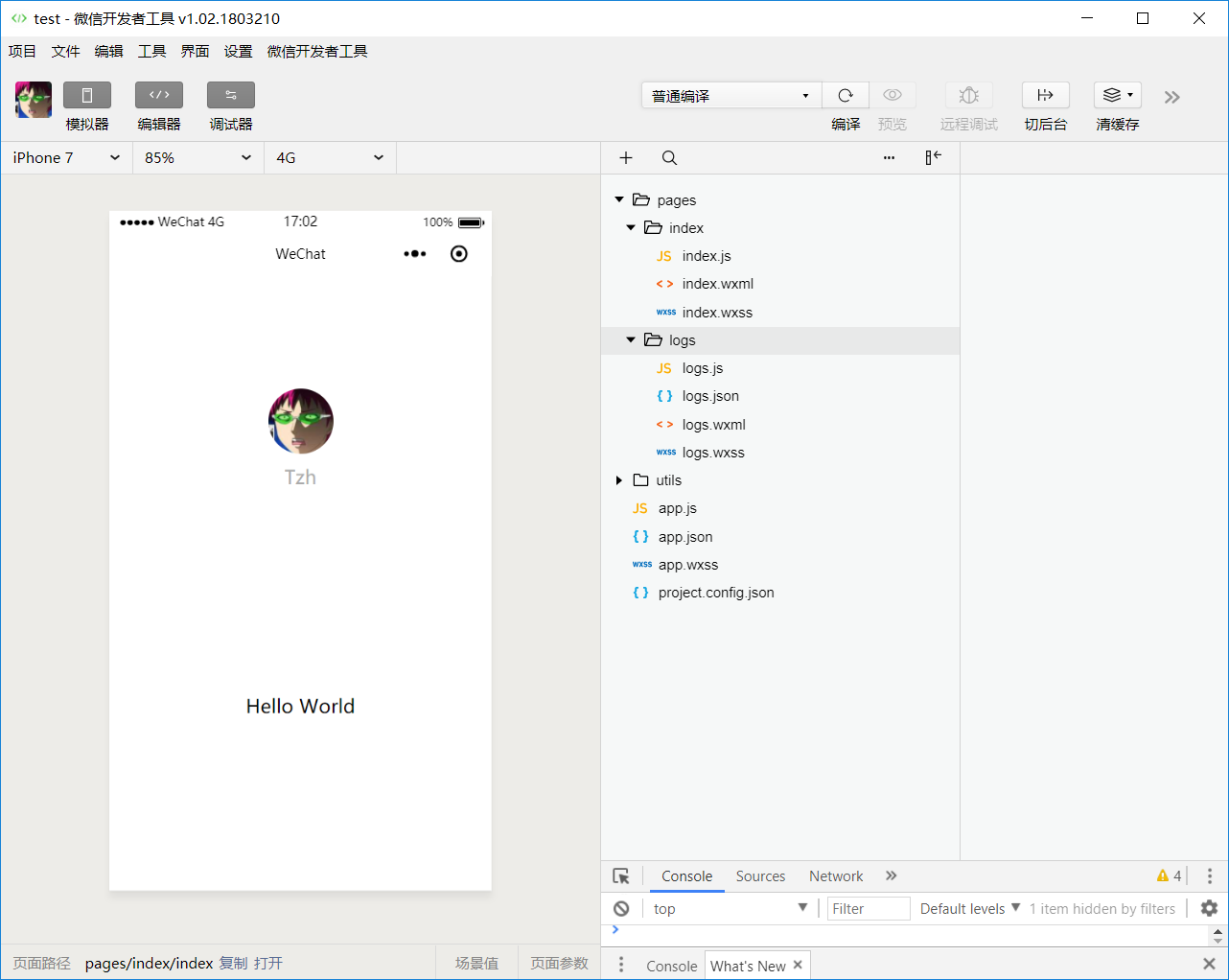The height and width of the screenshot is (980, 1229).
Task: Close the What's New tab
Action: tap(798, 965)
